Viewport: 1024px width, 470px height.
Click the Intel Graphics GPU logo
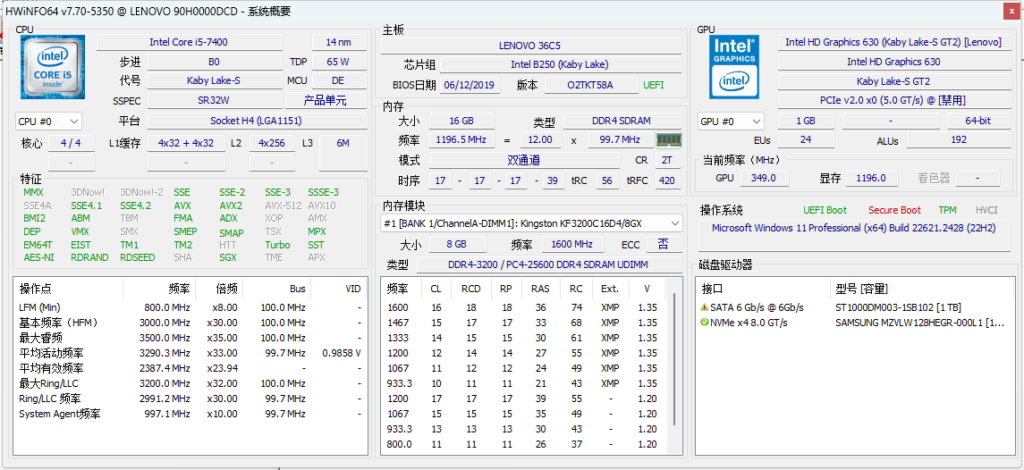[x=734, y=67]
